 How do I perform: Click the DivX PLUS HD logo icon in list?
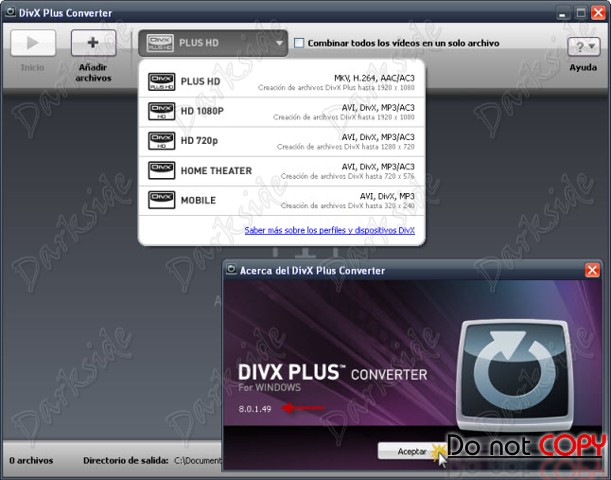point(161,82)
